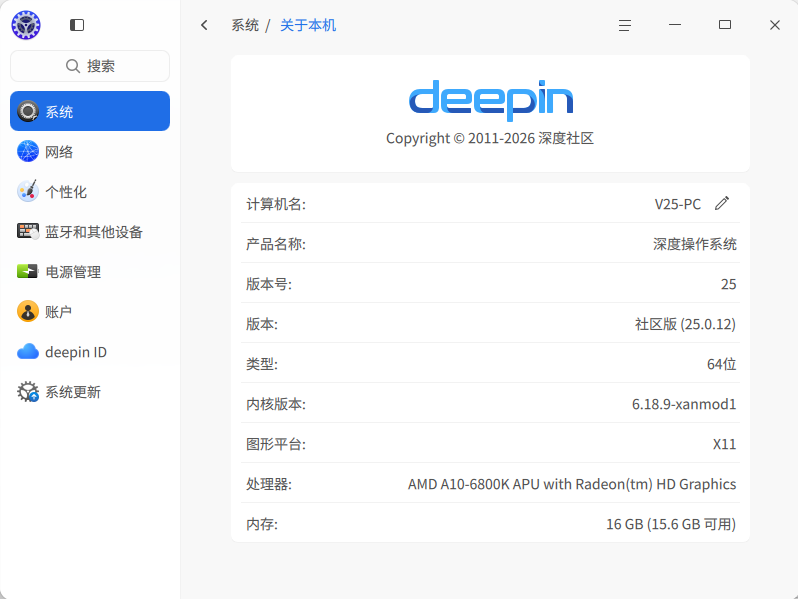Close the Control Center window
The image size is (798, 599).
coord(775,25)
